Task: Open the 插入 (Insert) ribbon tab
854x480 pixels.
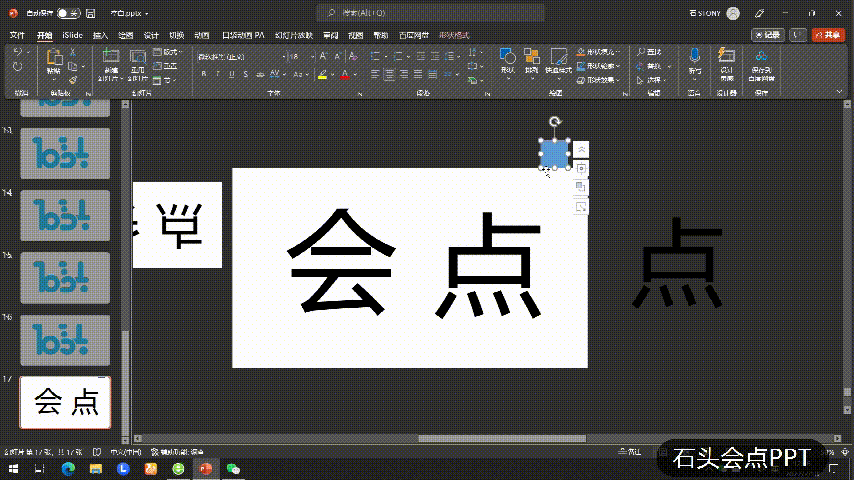Action: [100, 35]
